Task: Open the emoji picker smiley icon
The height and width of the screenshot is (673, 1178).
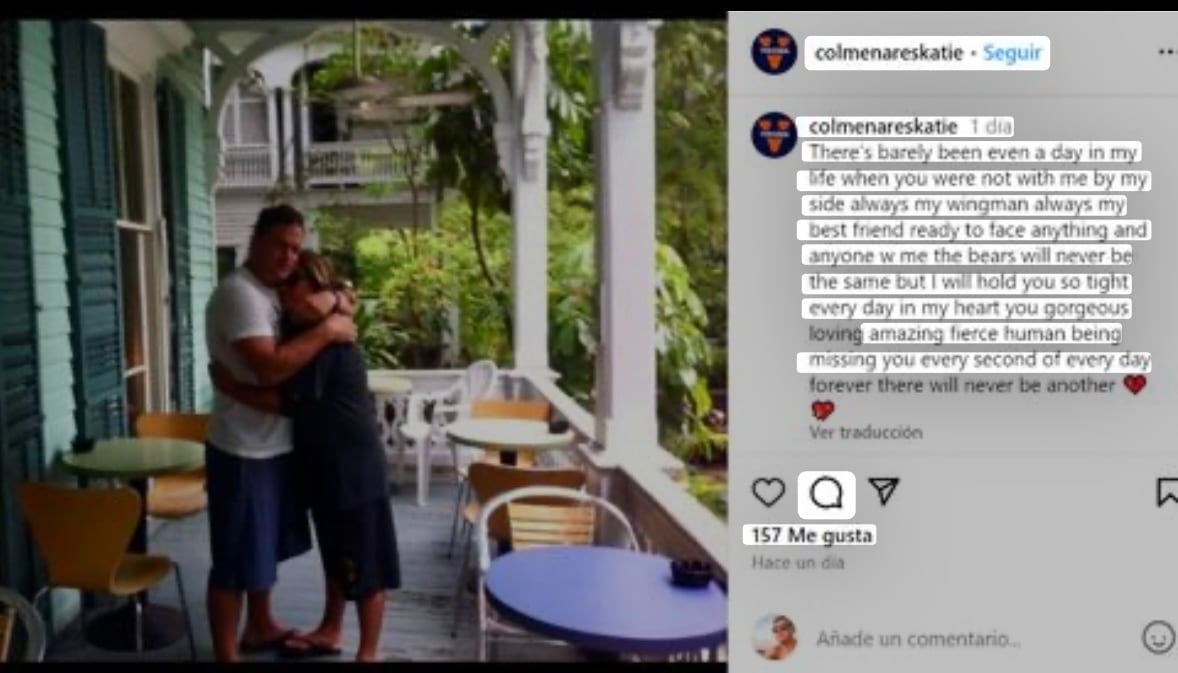Action: click(x=1158, y=638)
